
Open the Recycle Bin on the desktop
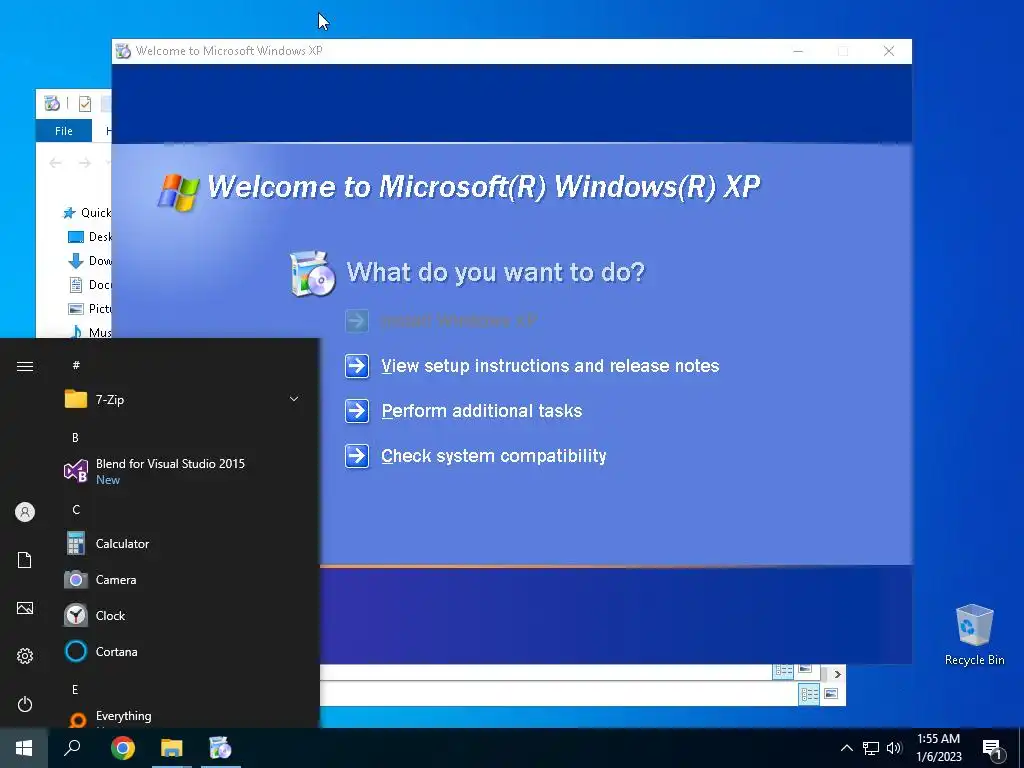click(974, 634)
